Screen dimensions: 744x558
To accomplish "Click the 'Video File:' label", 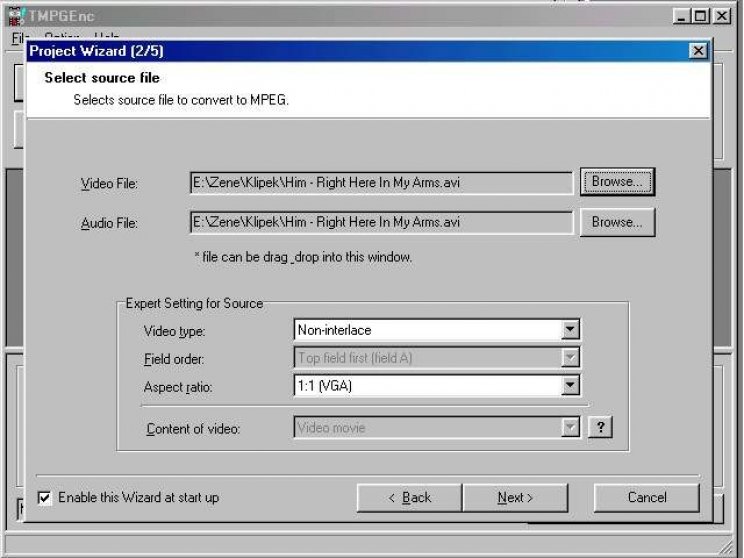I will pyautogui.click(x=109, y=184).
